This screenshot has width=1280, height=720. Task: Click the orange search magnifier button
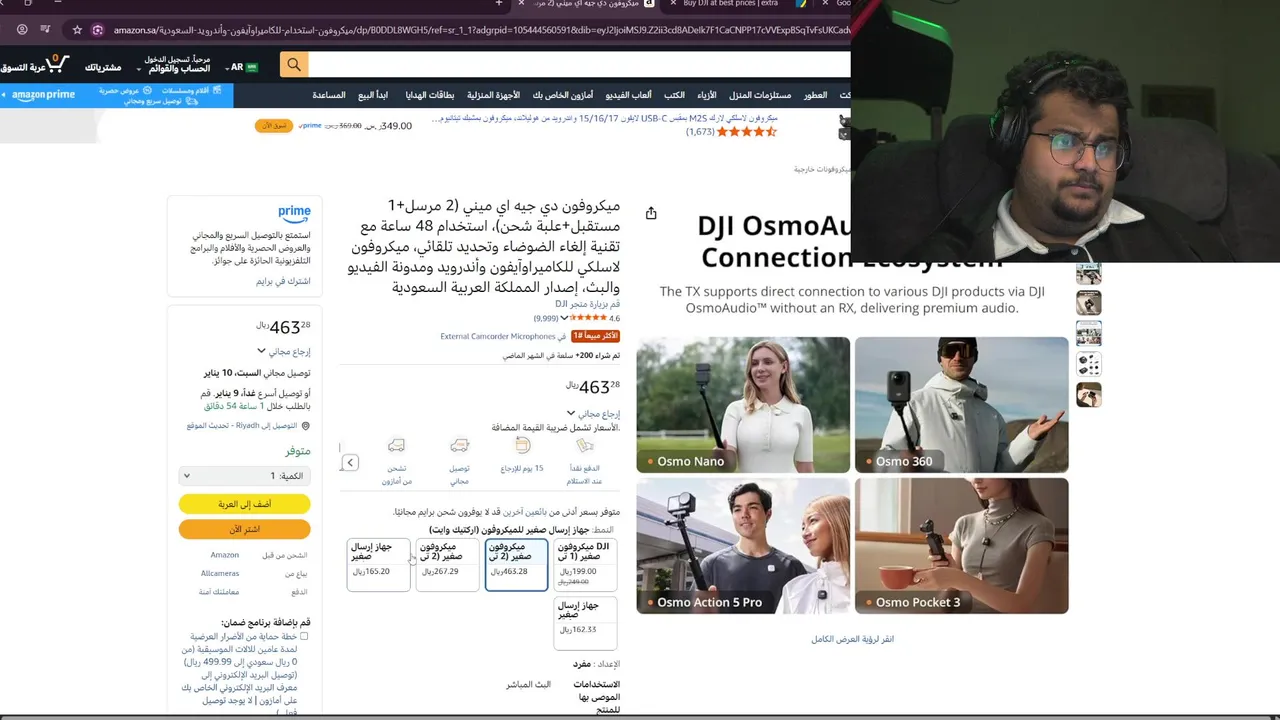point(294,65)
